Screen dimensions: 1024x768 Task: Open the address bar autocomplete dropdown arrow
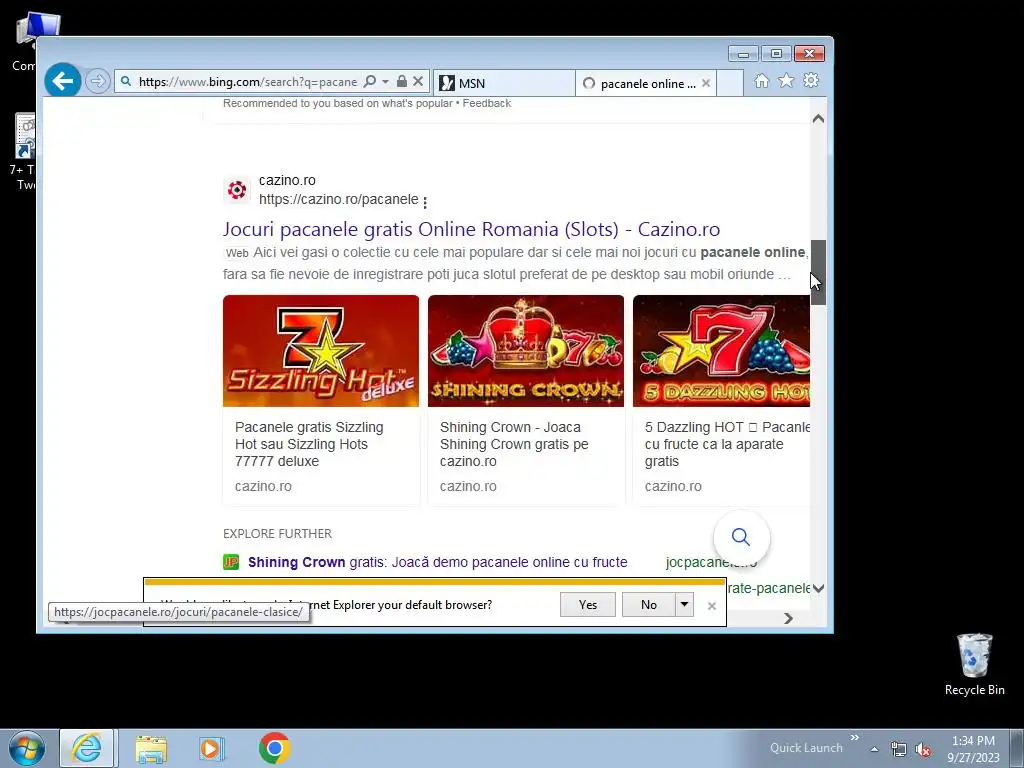coord(385,82)
